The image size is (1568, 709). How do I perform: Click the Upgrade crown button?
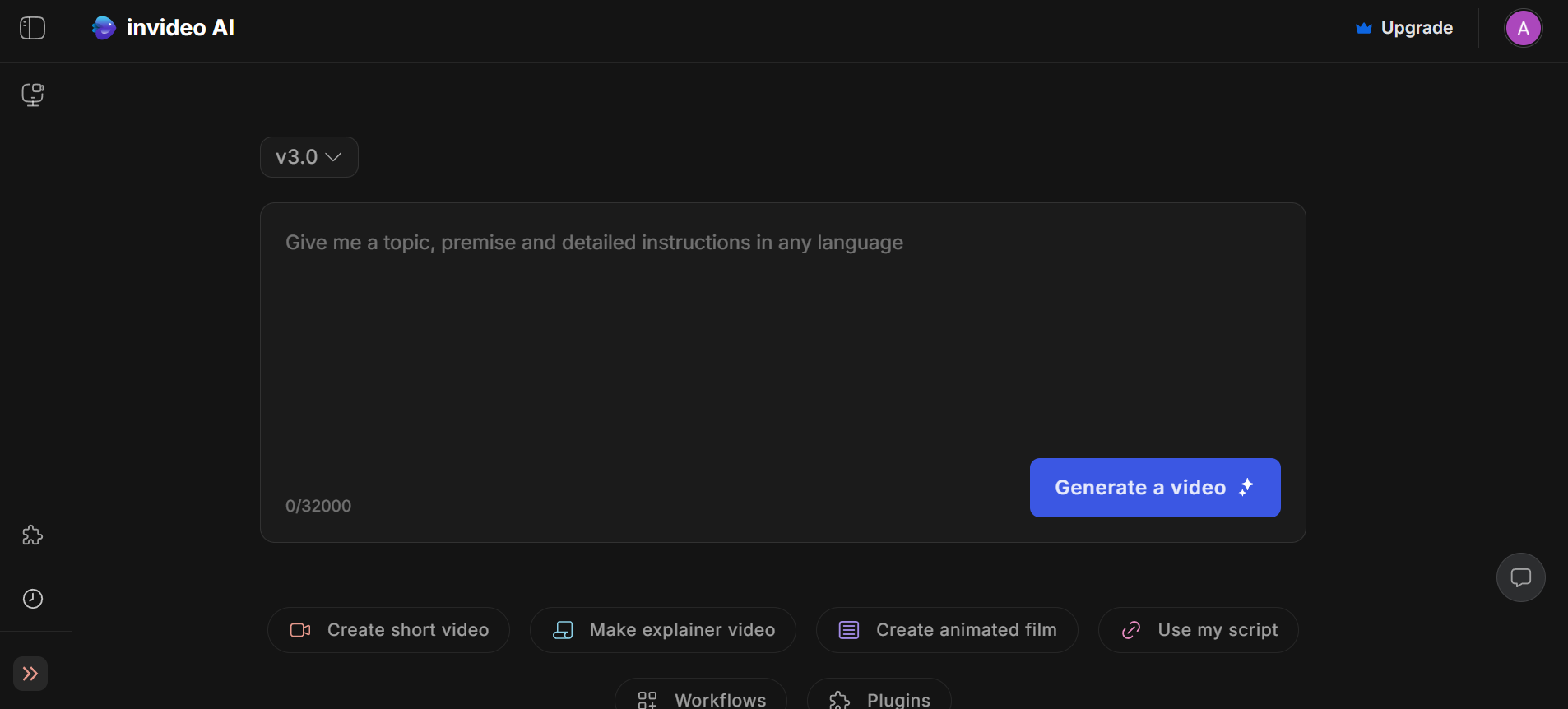tap(1403, 28)
